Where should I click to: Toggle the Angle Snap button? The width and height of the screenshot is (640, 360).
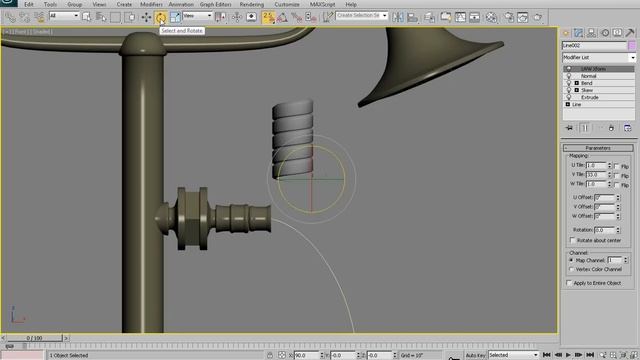coord(282,17)
